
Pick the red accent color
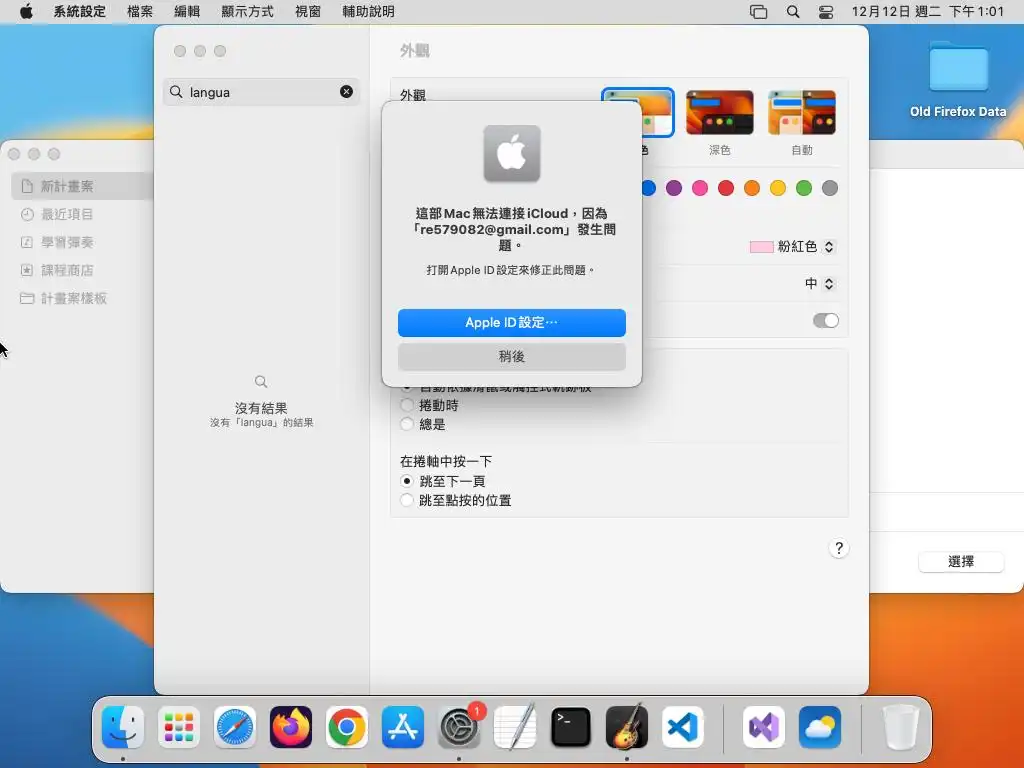click(x=726, y=188)
